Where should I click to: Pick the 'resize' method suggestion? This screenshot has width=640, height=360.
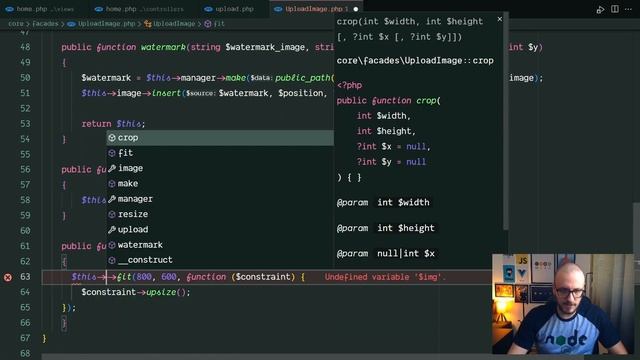coord(220,214)
